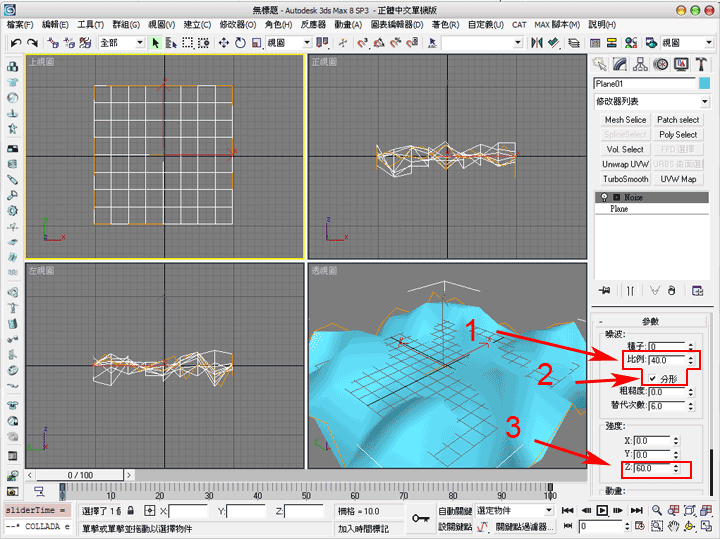Image resolution: width=720 pixels, height=539 pixels.
Task: Click the Mirror tool icon
Action: (x=536, y=43)
